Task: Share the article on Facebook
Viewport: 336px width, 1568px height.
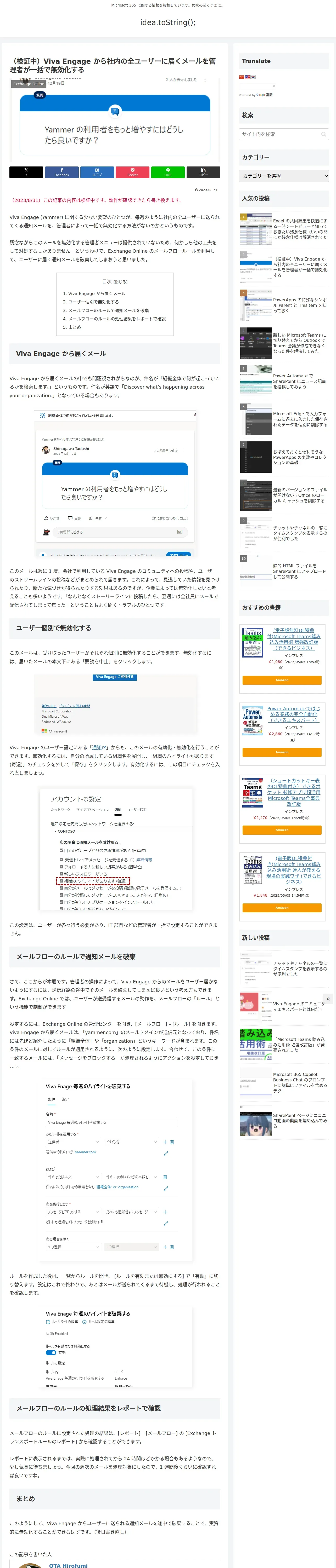Action: tap(61, 172)
